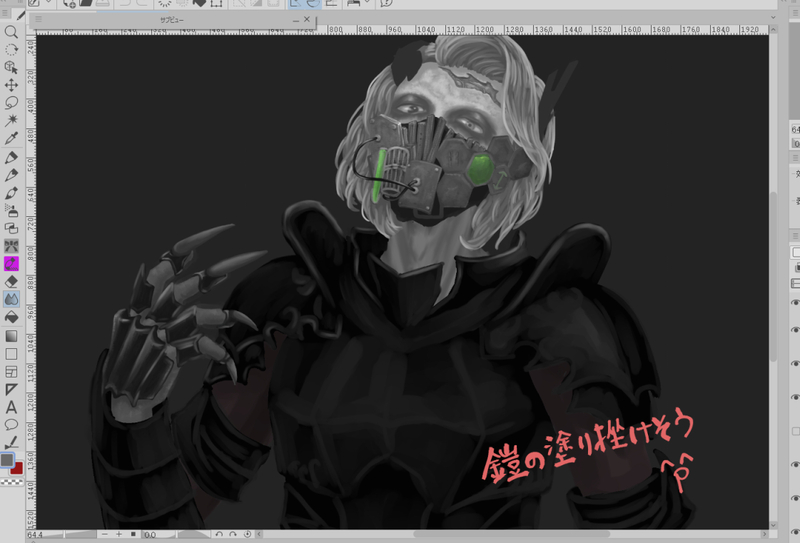Open the tool palette menu icon
Image resolution: width=800 pixels, height=543 pixels.
pos(5,14)
